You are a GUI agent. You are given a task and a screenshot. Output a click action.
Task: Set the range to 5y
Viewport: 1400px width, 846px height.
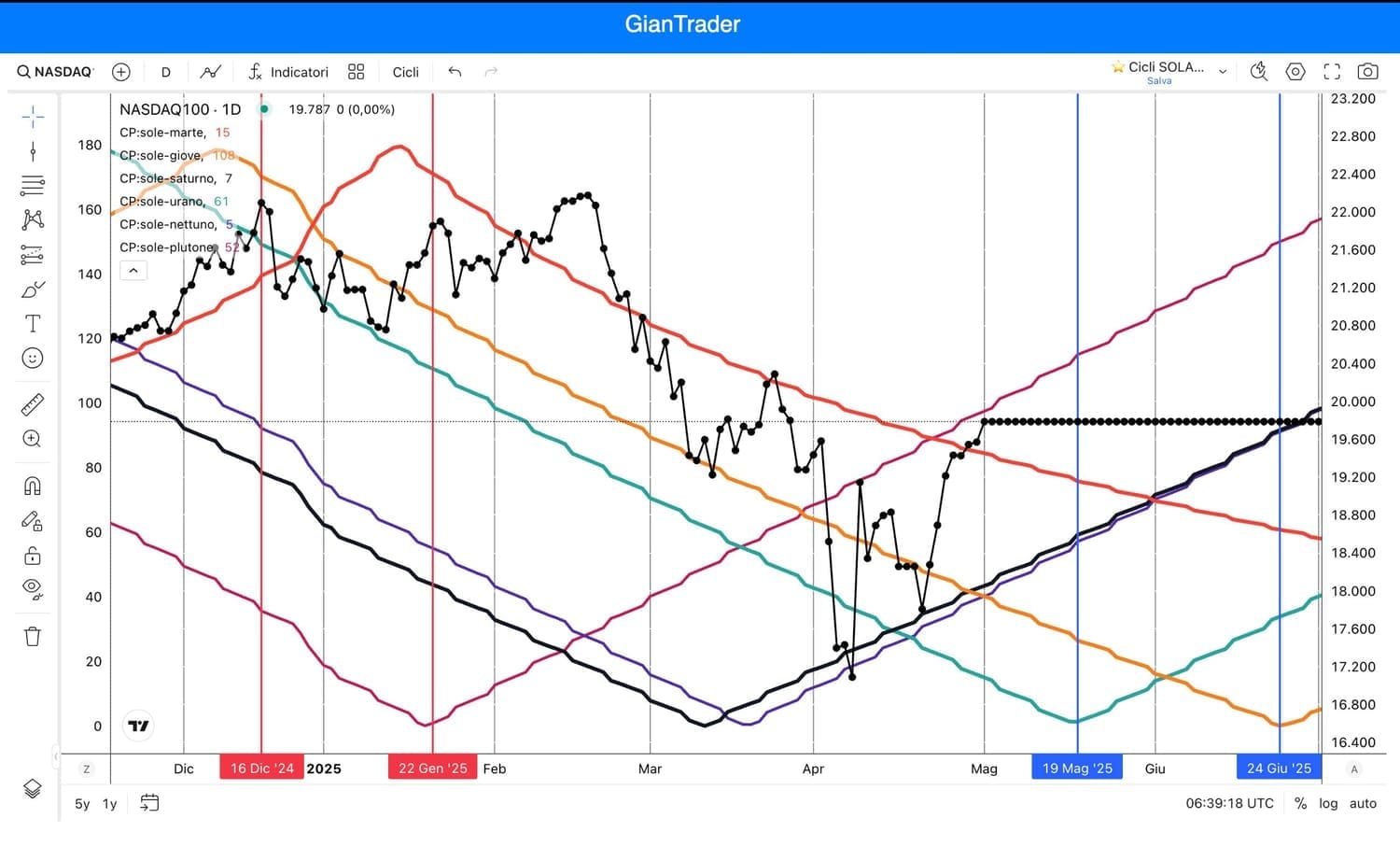(82, 803)
